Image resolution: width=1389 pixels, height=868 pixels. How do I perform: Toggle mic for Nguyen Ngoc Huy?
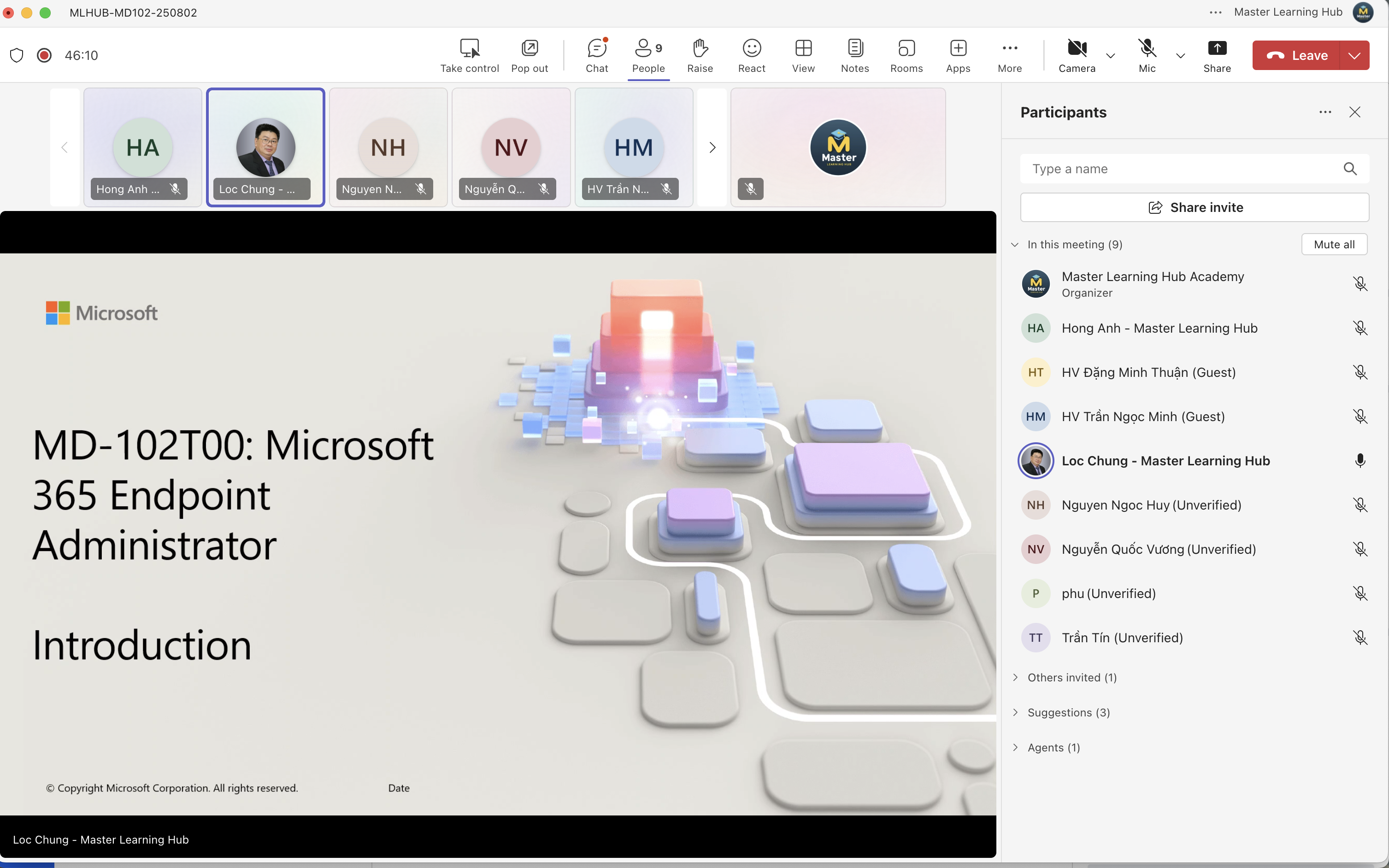[x=1360, y=504]
